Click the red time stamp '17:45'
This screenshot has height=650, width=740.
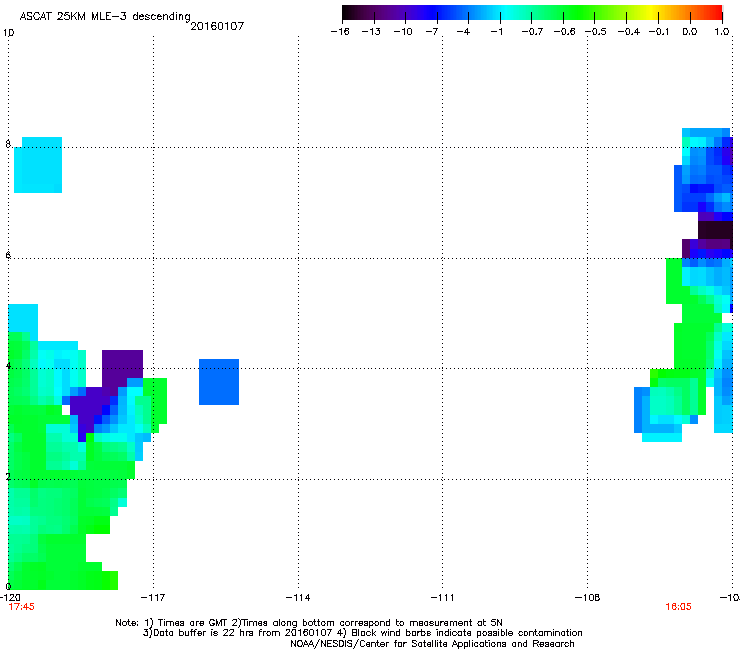21,607
